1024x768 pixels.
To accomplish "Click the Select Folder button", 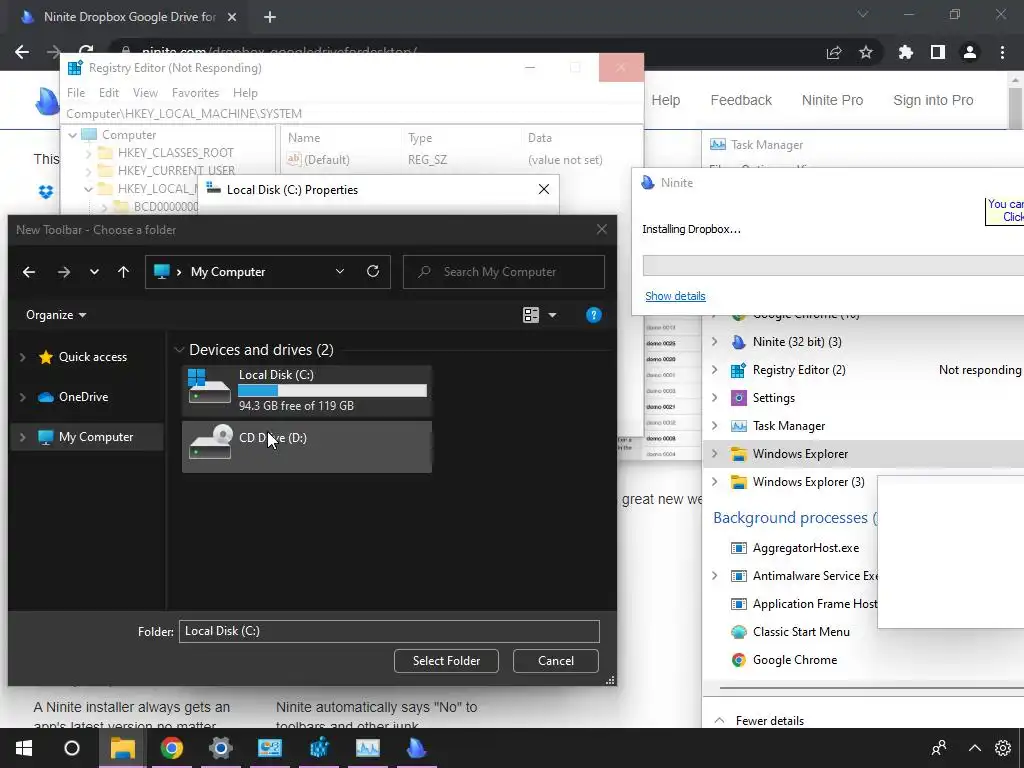I will (446, 661).
